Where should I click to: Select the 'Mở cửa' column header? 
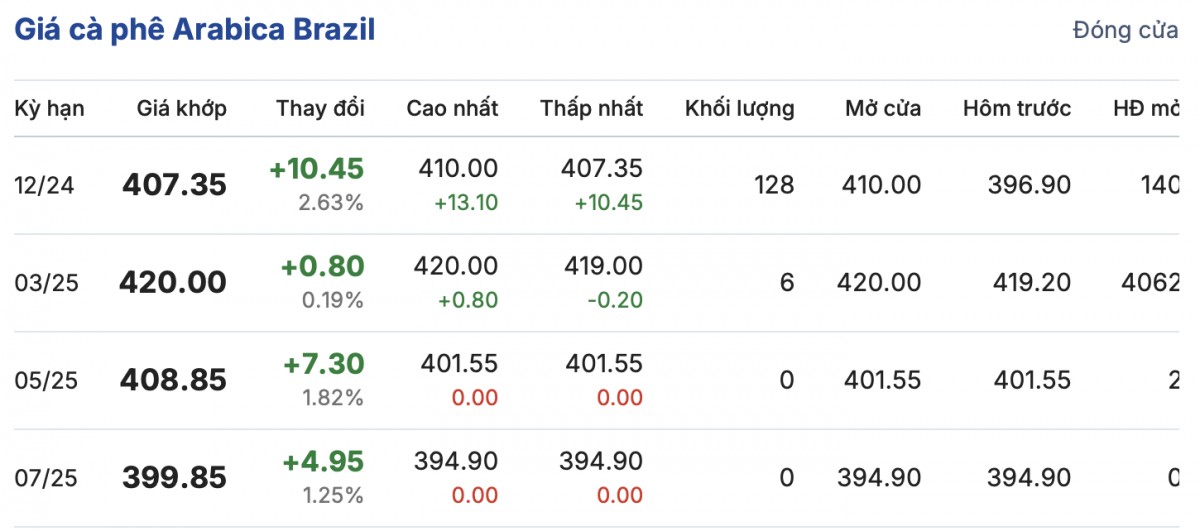tap(882, 108)
